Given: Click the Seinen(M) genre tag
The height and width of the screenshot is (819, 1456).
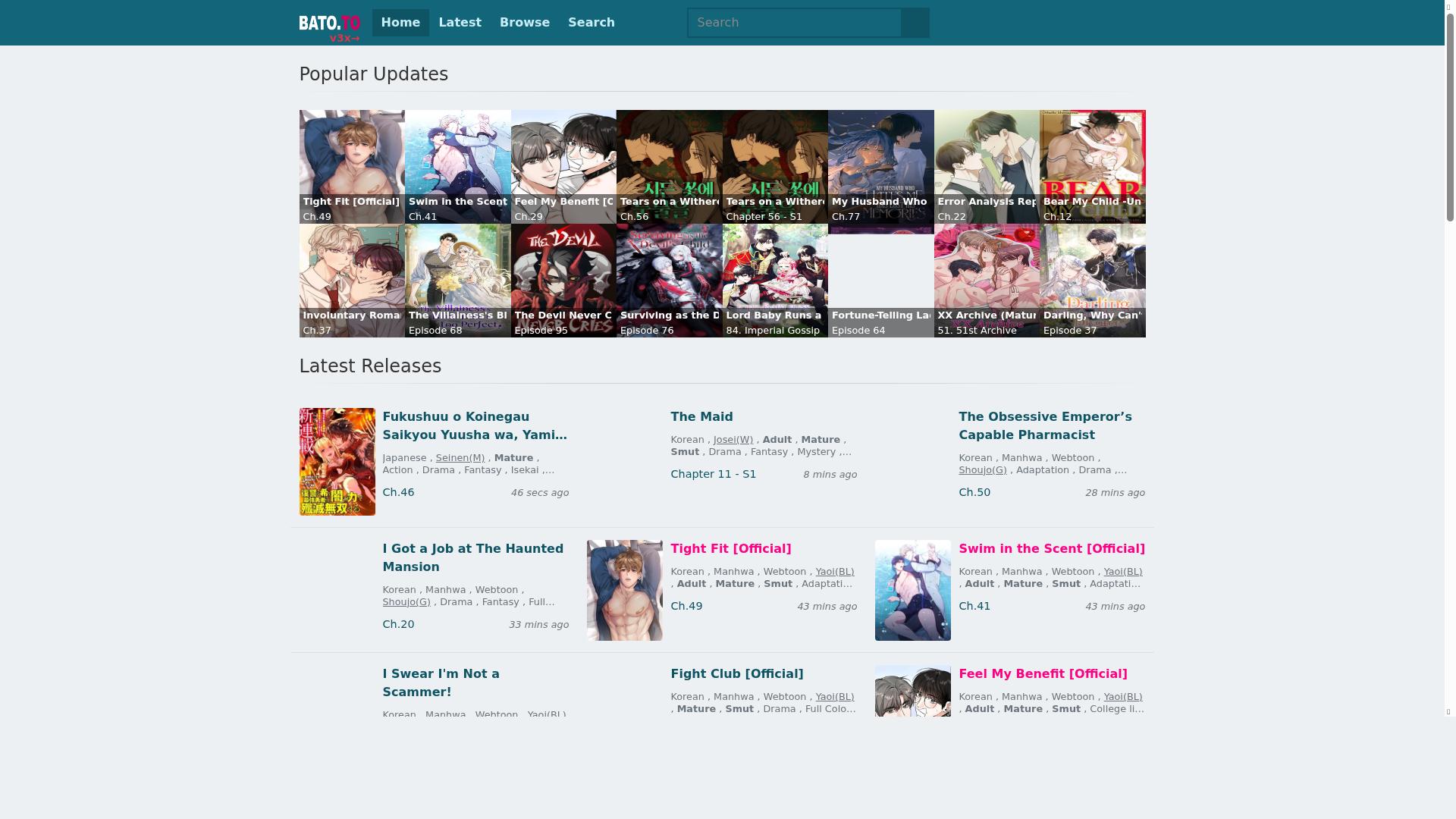Looking at the screenshot, I should pos(460,458).
